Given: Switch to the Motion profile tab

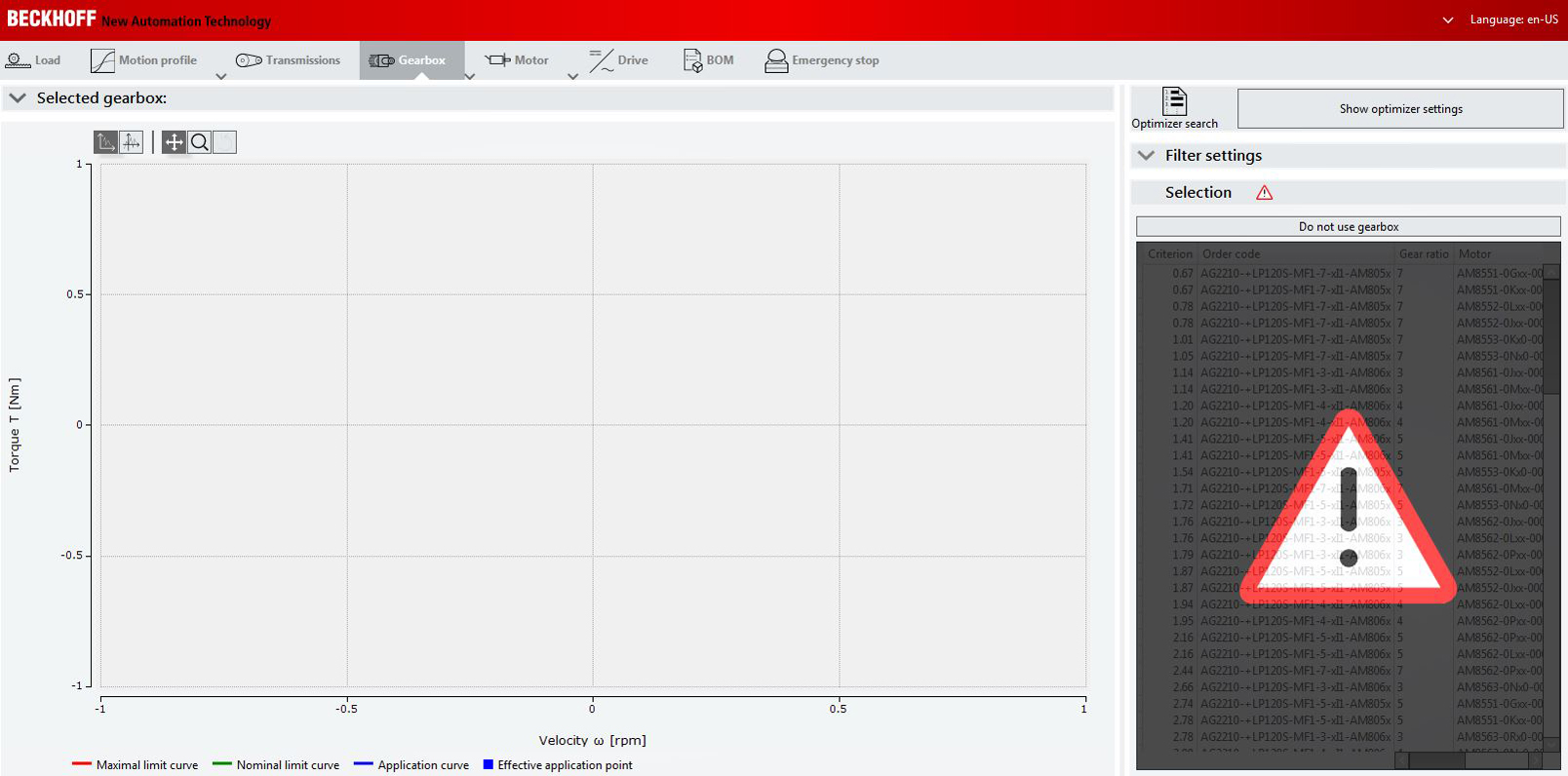Looking at the screenshot, I should (x=143, y=60).
